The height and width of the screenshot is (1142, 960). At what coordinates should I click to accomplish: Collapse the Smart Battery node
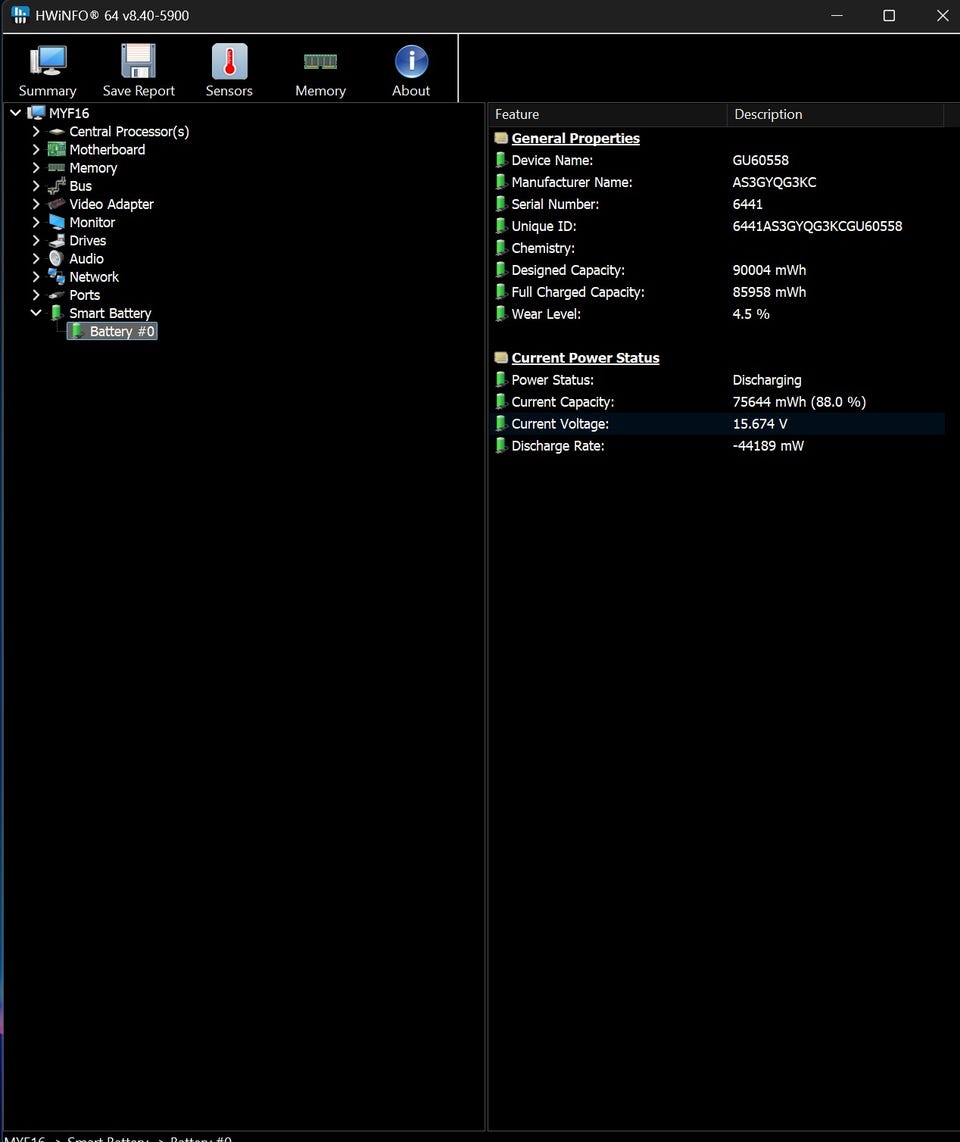36,313
